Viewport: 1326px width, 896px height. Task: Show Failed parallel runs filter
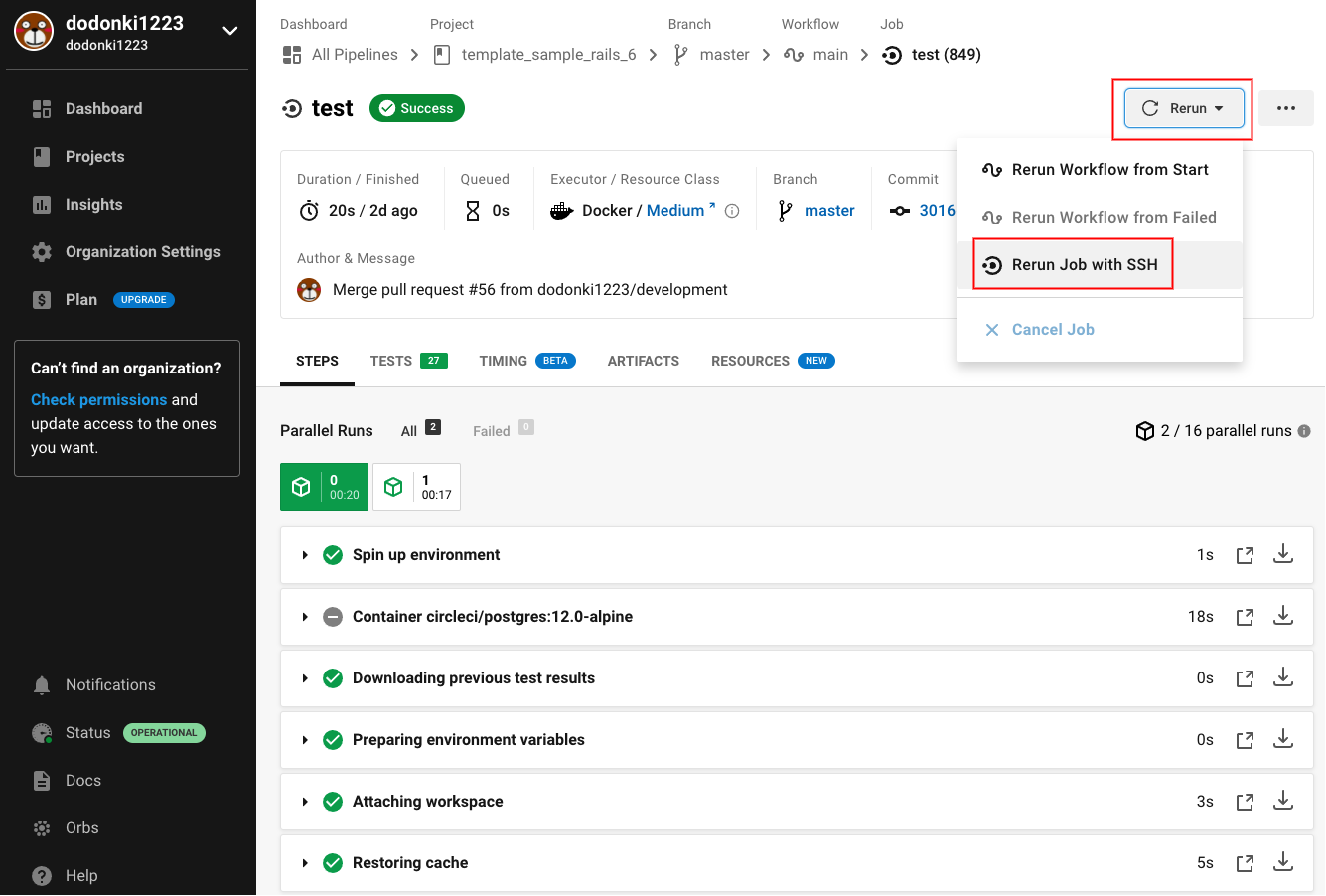503,430
